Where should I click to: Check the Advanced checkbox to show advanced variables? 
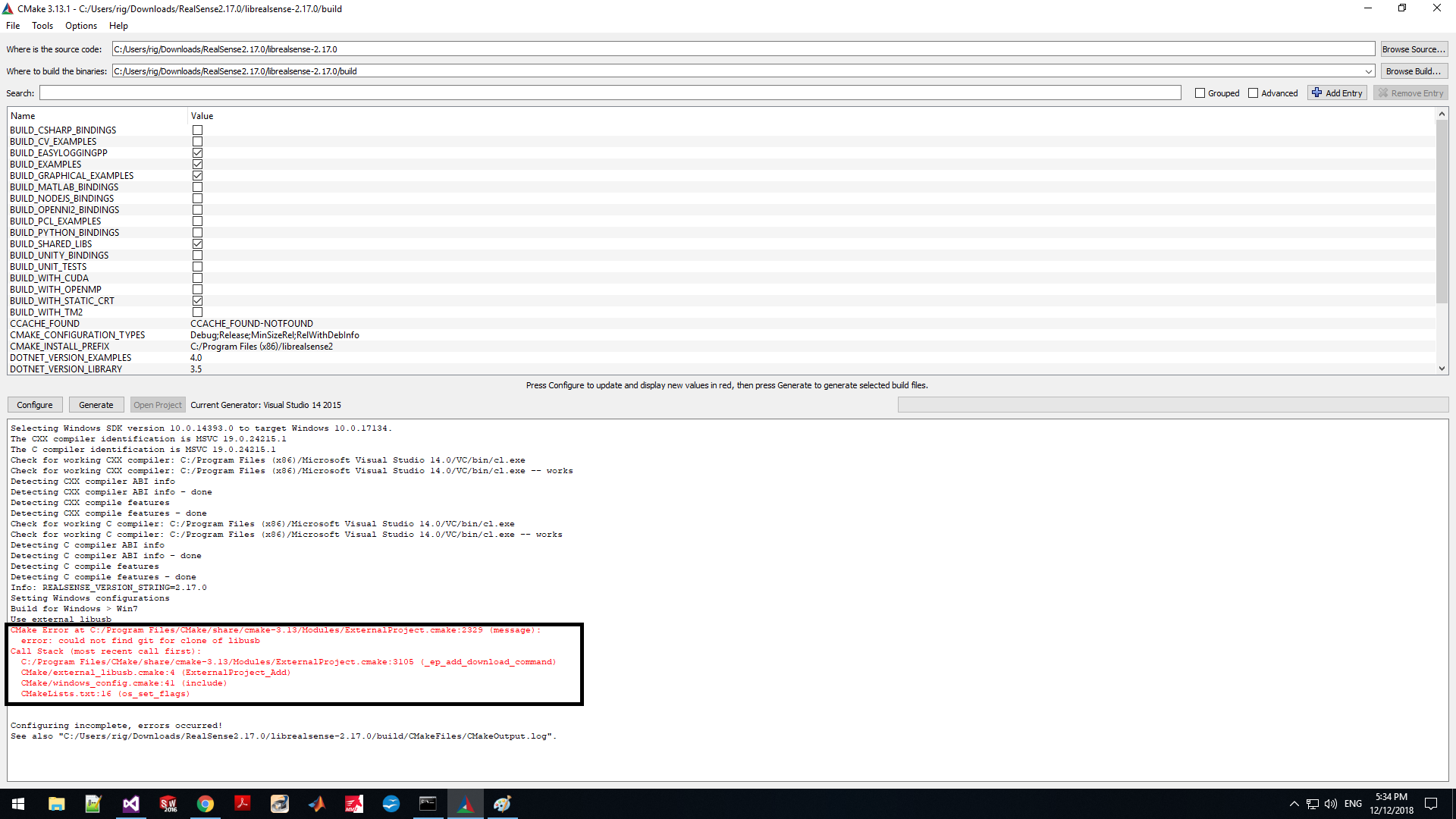pyautogui.click(x=1253, y=93)
